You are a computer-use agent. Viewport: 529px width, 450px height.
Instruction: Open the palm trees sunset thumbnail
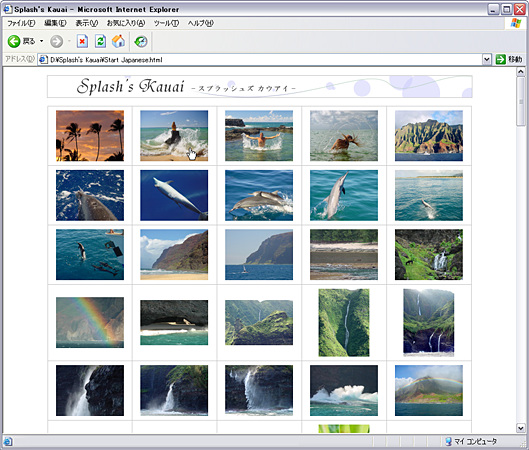click(90, 136)
